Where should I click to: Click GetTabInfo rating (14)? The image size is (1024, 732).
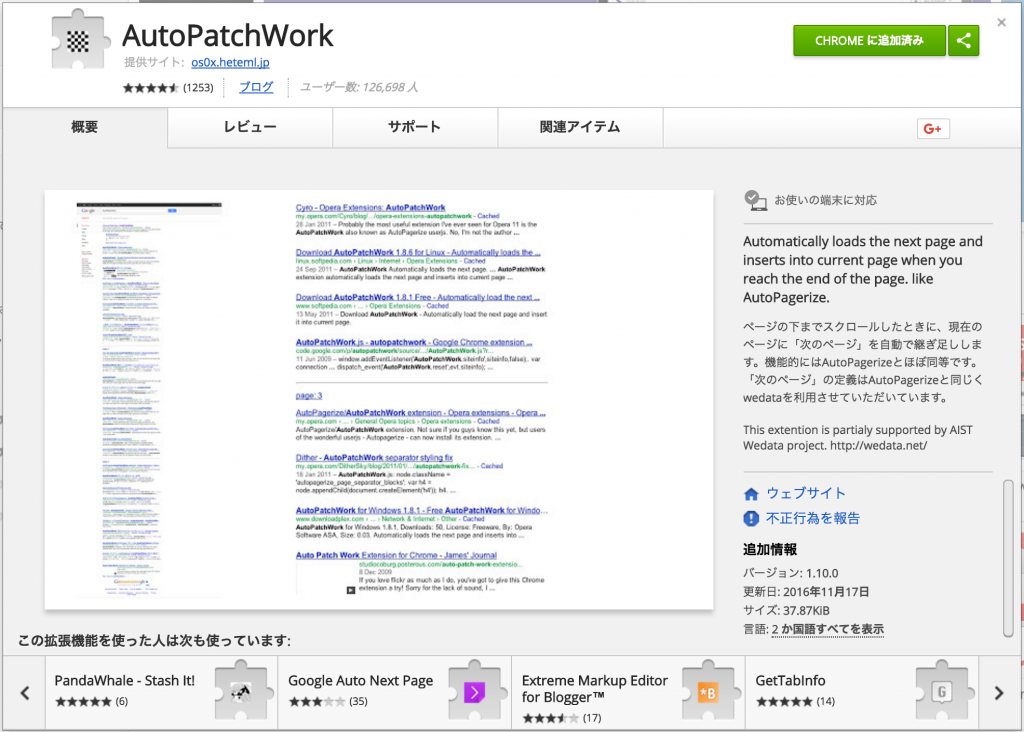(795, 702)
